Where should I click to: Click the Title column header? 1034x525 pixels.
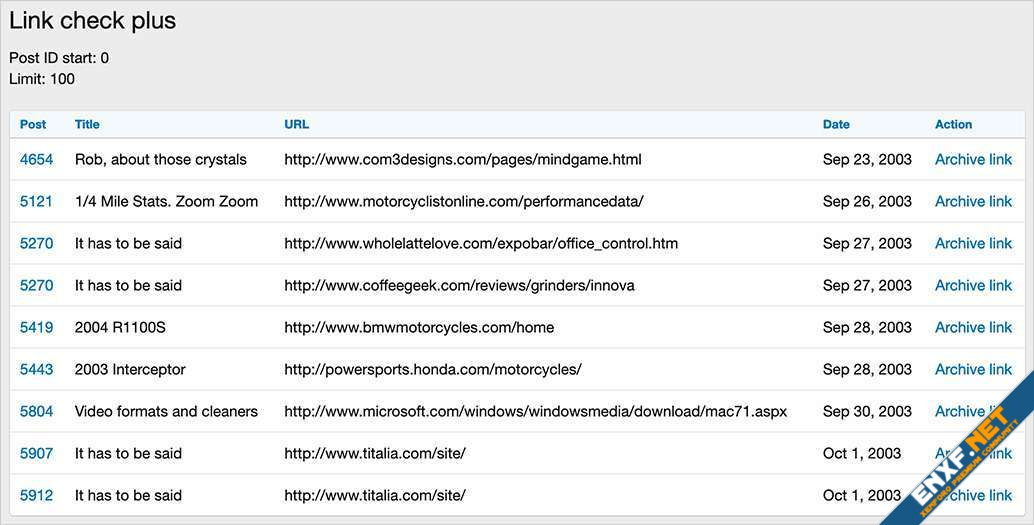point(87,124)
